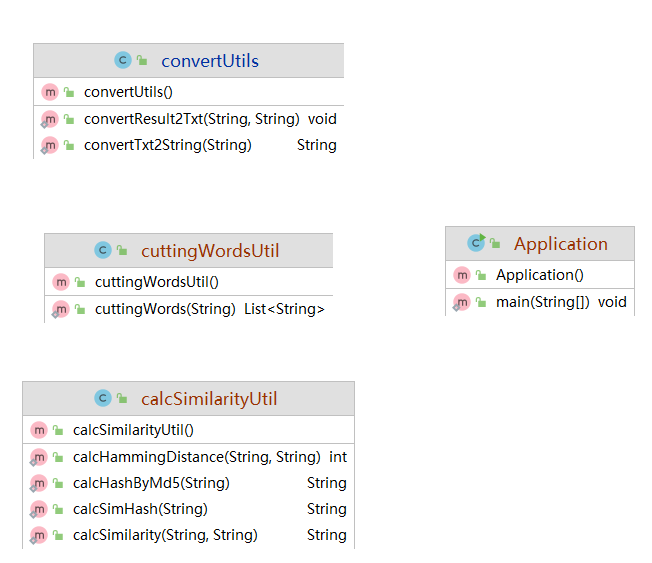Select the calcSimilarityUtil class header name
652x563 pixels.
coord(209,399)
